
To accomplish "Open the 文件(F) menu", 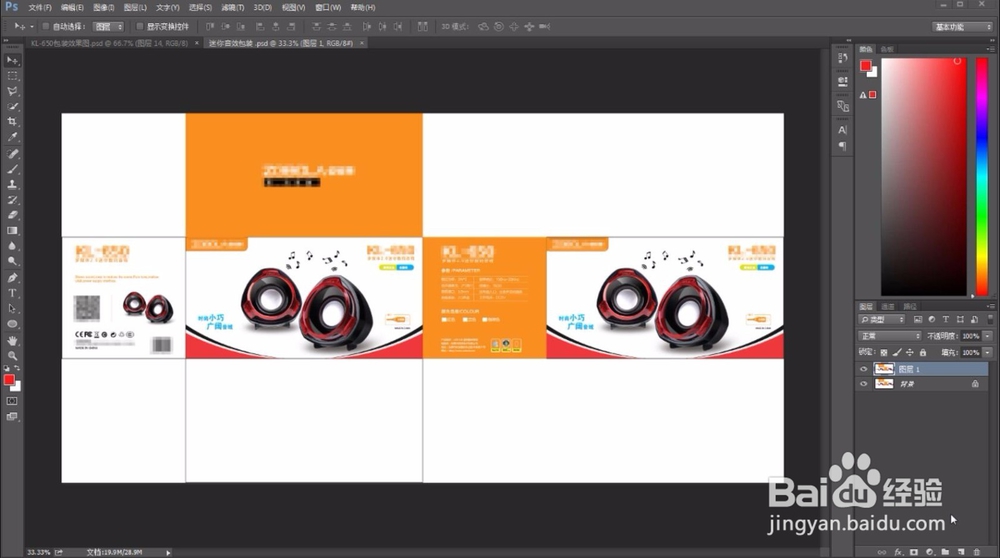I will [40, 8].
